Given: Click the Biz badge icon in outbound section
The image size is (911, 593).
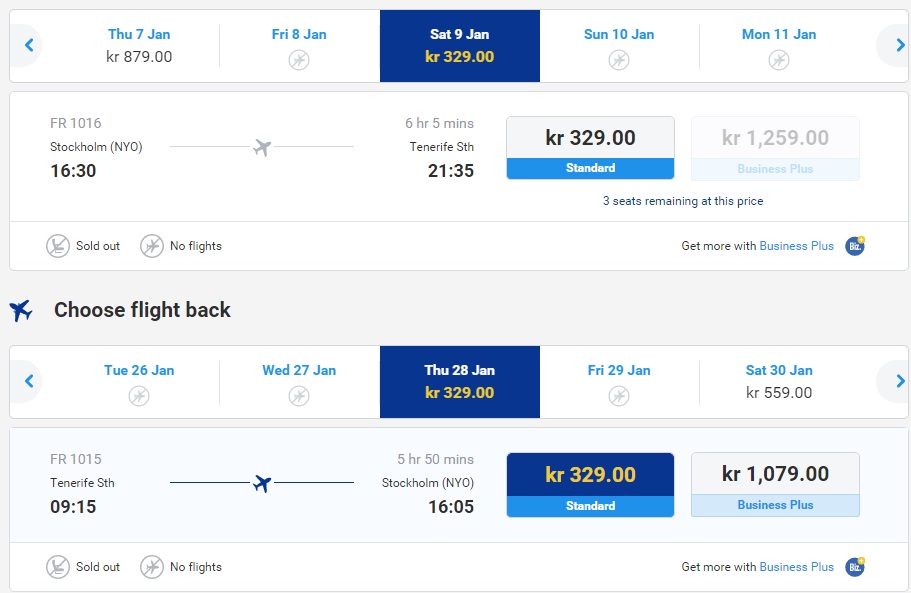Looking at the screenshot, I should [x=855, y=246].
